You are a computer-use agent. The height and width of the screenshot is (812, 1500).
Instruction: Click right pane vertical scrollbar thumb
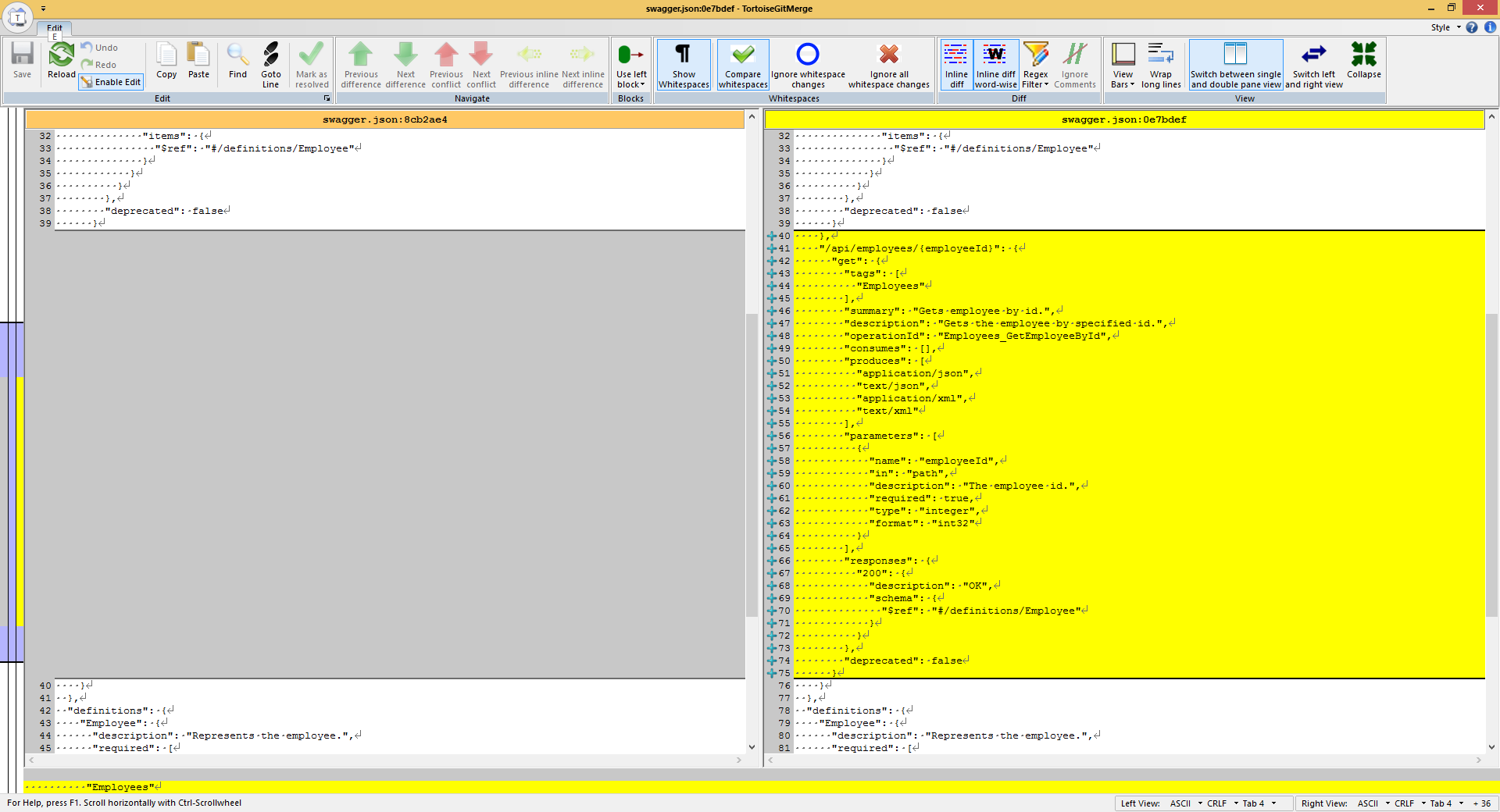point(1491,465)
